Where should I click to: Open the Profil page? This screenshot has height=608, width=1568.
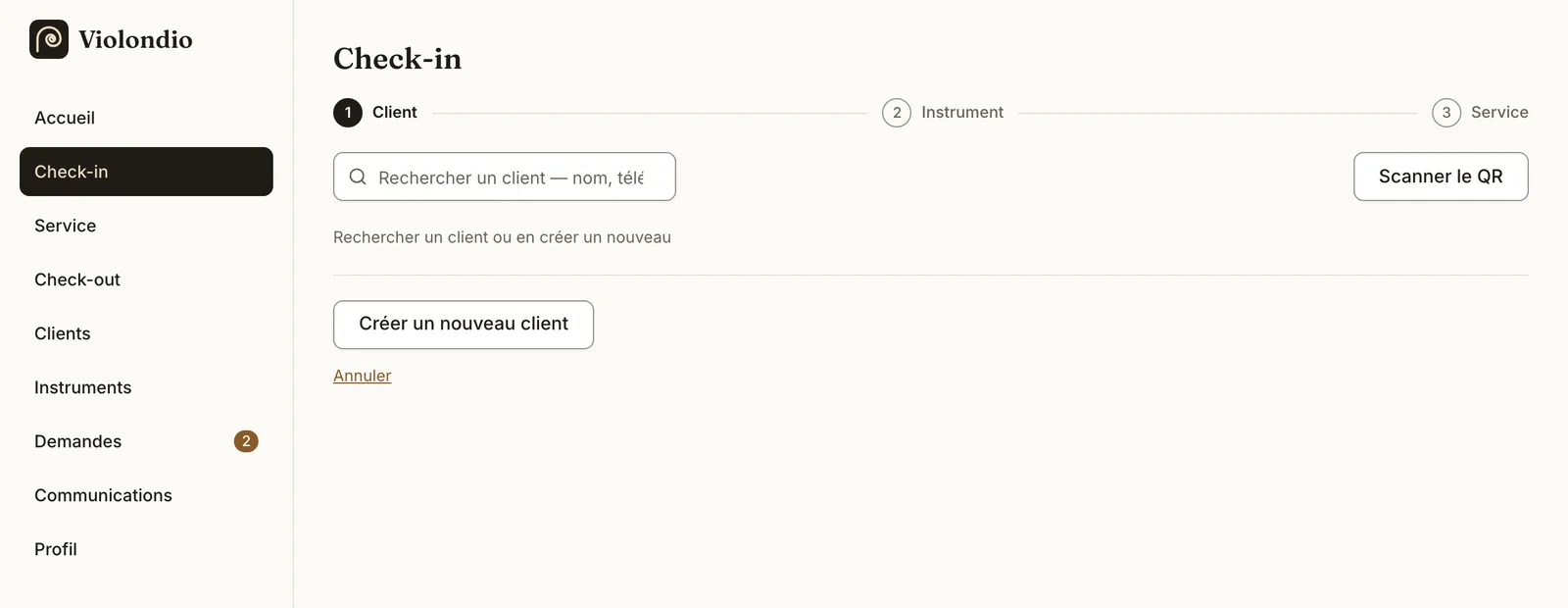pos(146,549)
